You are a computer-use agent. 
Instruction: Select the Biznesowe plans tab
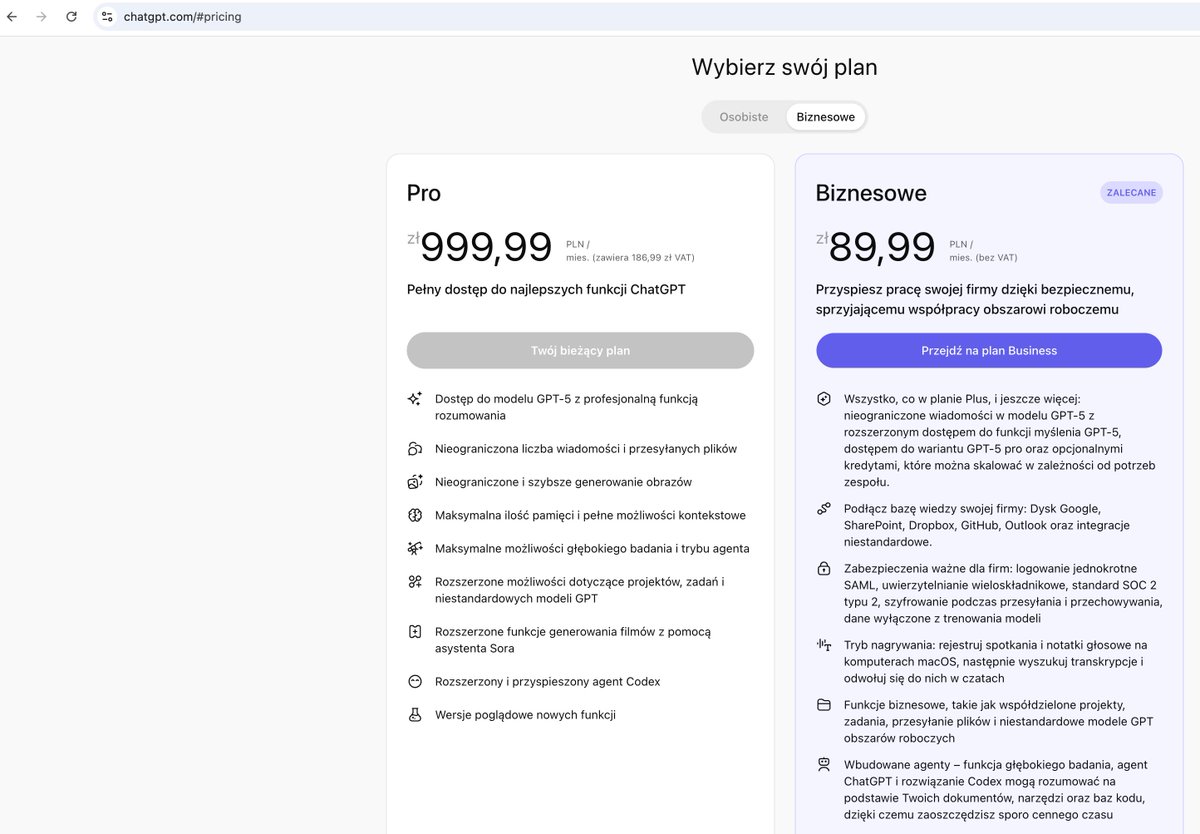(x=825, y=117)
